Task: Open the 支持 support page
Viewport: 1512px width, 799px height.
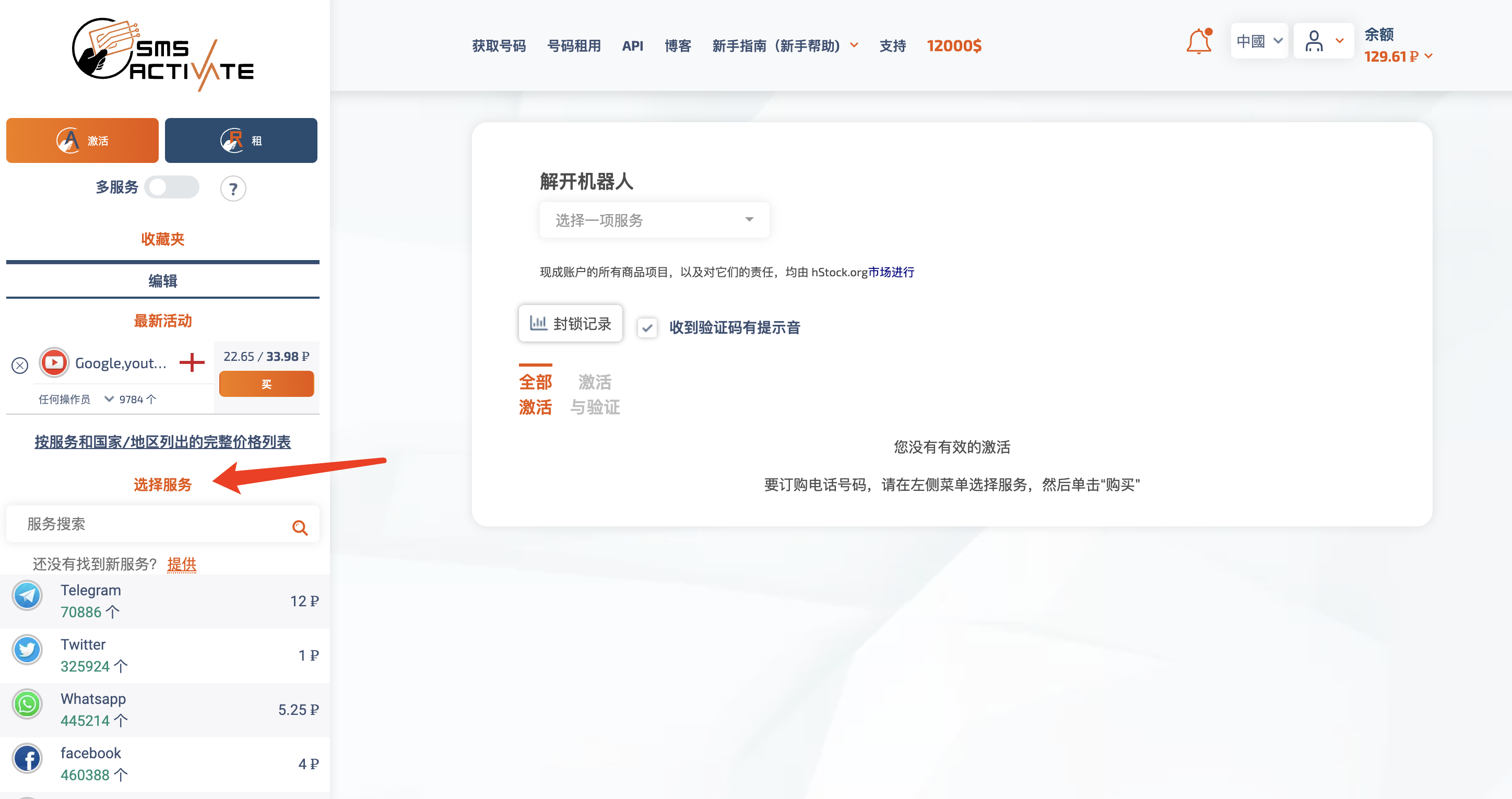Action: (x=892, y=46)
